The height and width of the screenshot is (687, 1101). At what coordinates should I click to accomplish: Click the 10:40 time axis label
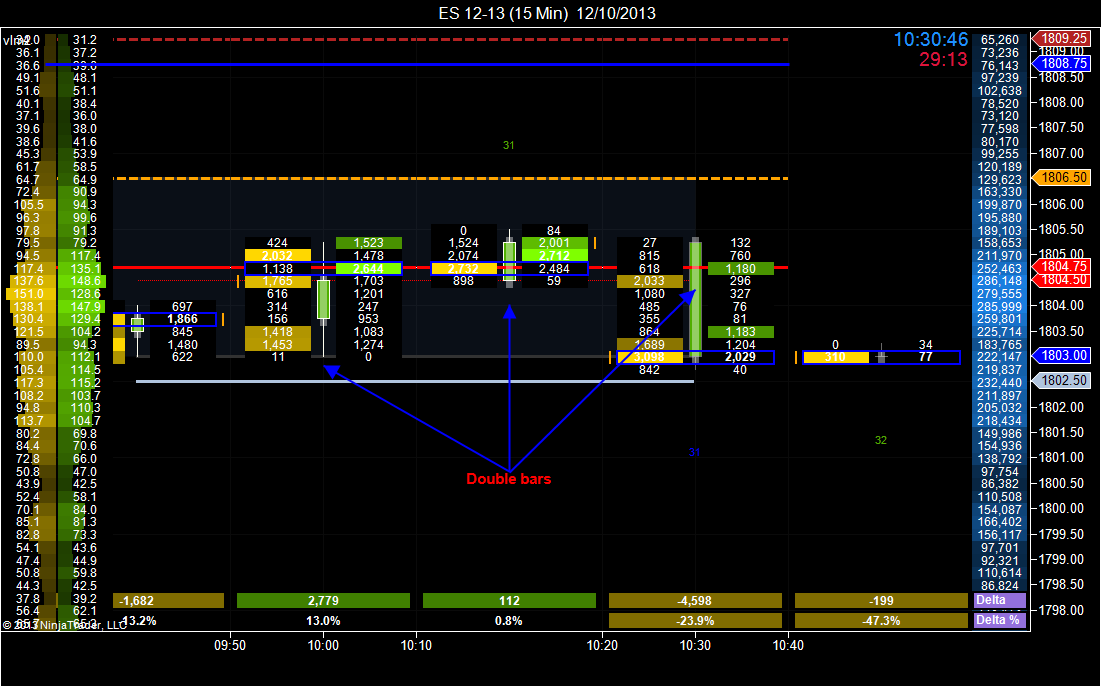point(789,646)
